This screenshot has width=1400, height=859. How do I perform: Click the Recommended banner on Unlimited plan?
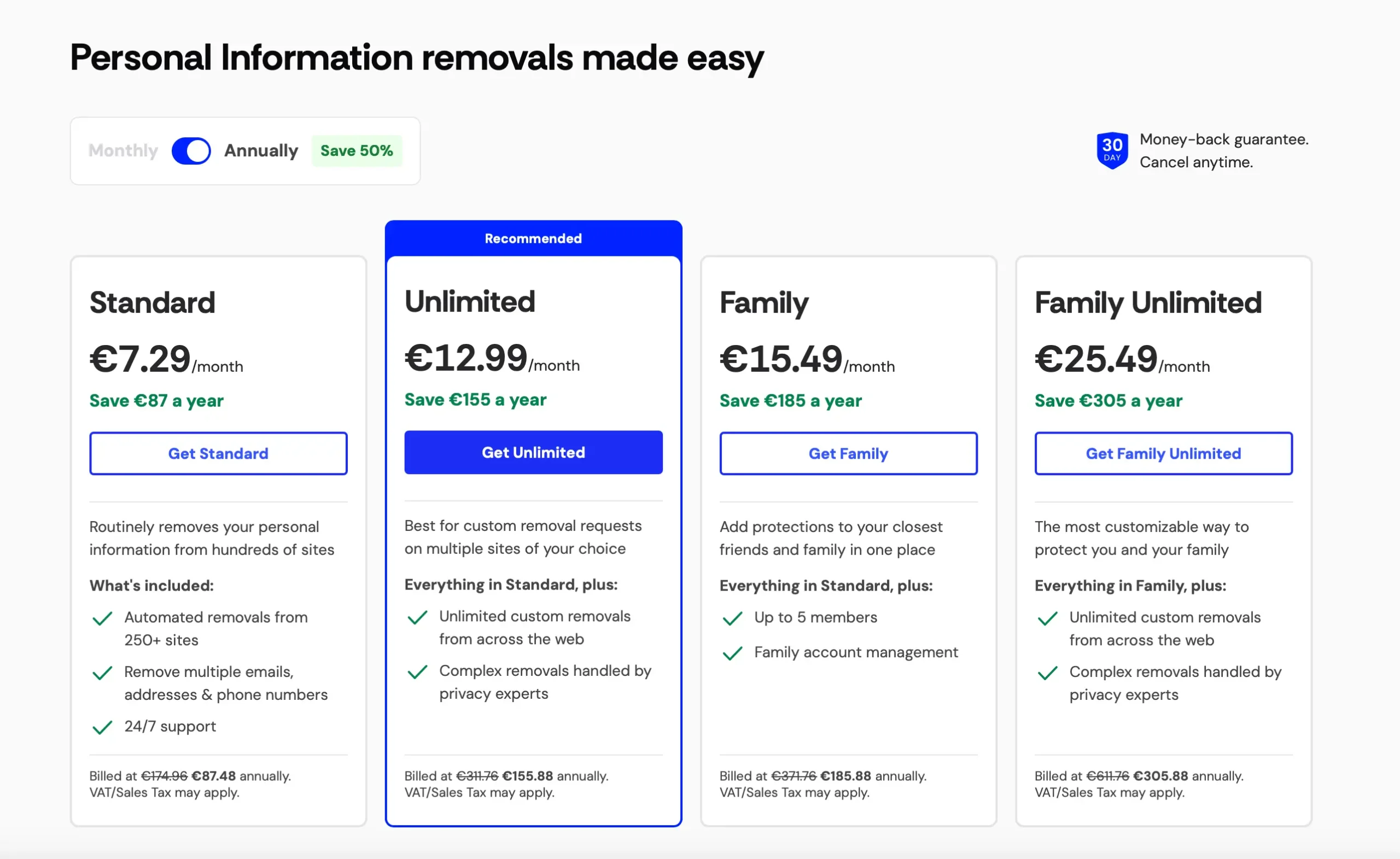point(533,238)
